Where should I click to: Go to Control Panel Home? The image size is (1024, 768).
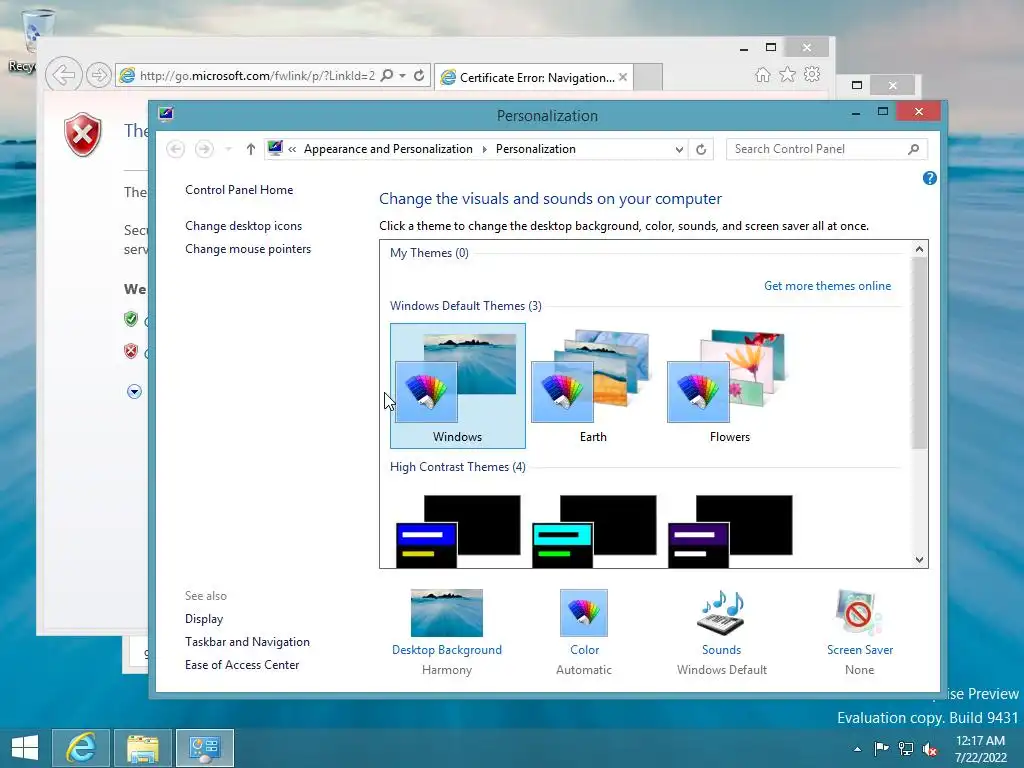[x=239, y=190]
